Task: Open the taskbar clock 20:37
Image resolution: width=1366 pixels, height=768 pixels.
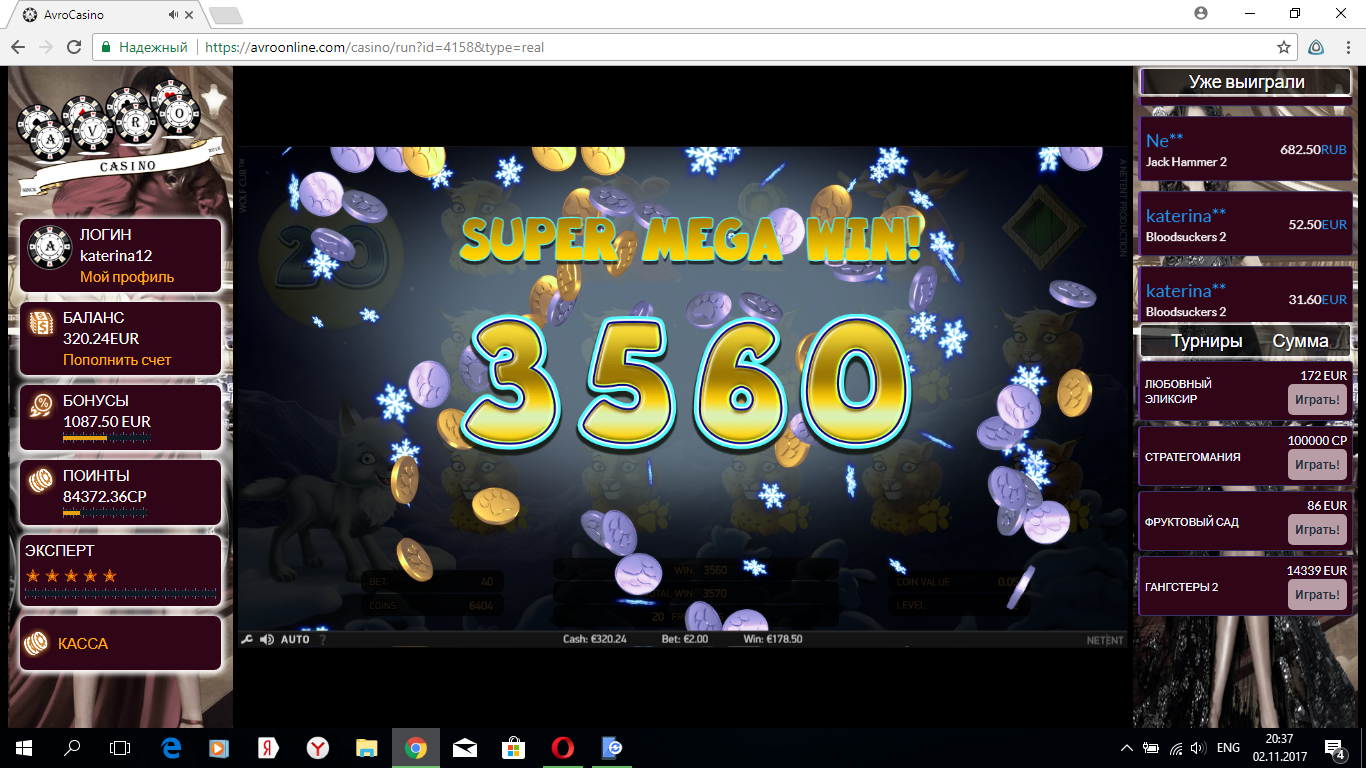Action: coord(1279,747)
